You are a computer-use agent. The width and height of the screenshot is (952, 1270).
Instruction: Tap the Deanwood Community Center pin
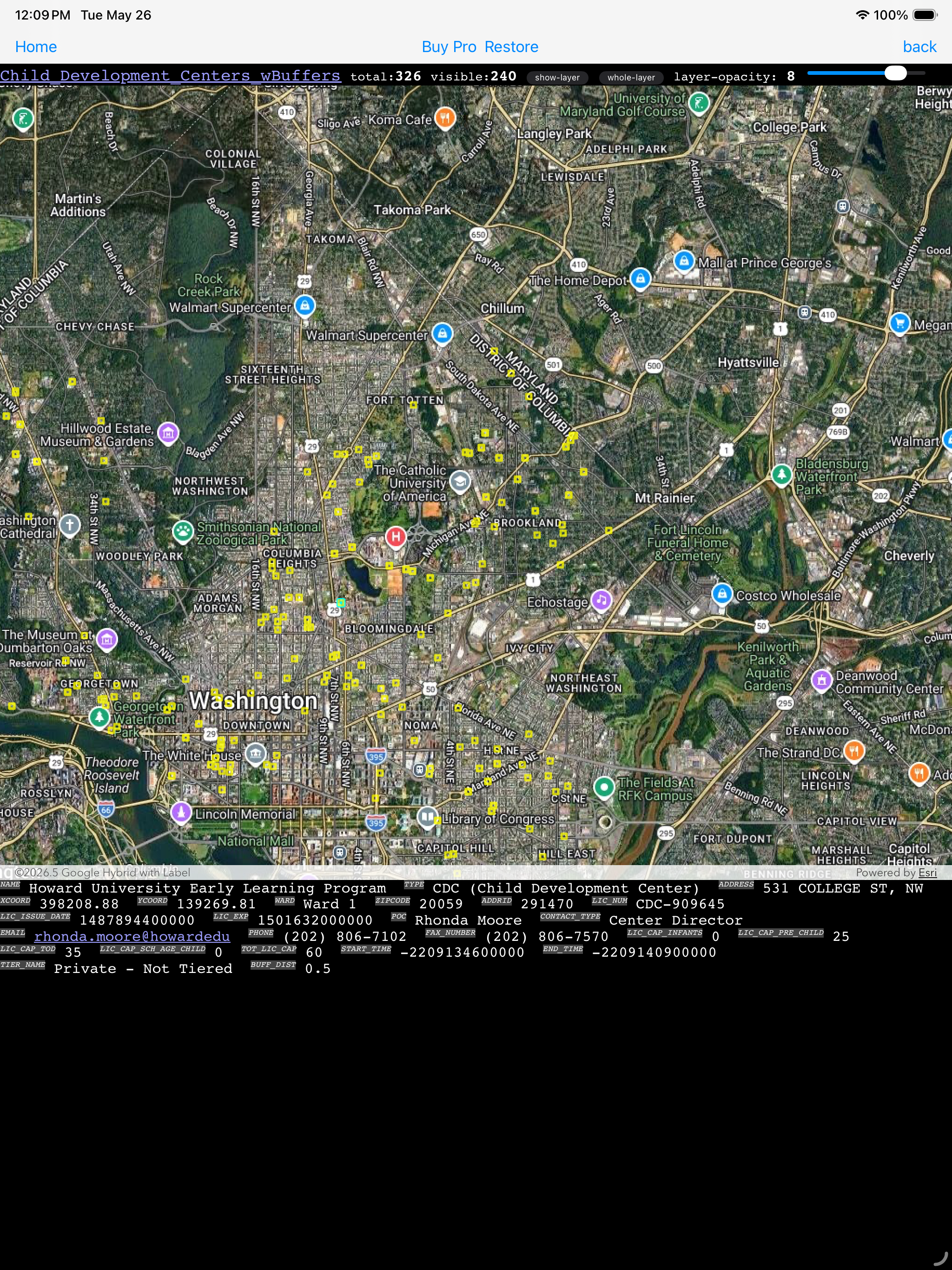pos(822,681)
